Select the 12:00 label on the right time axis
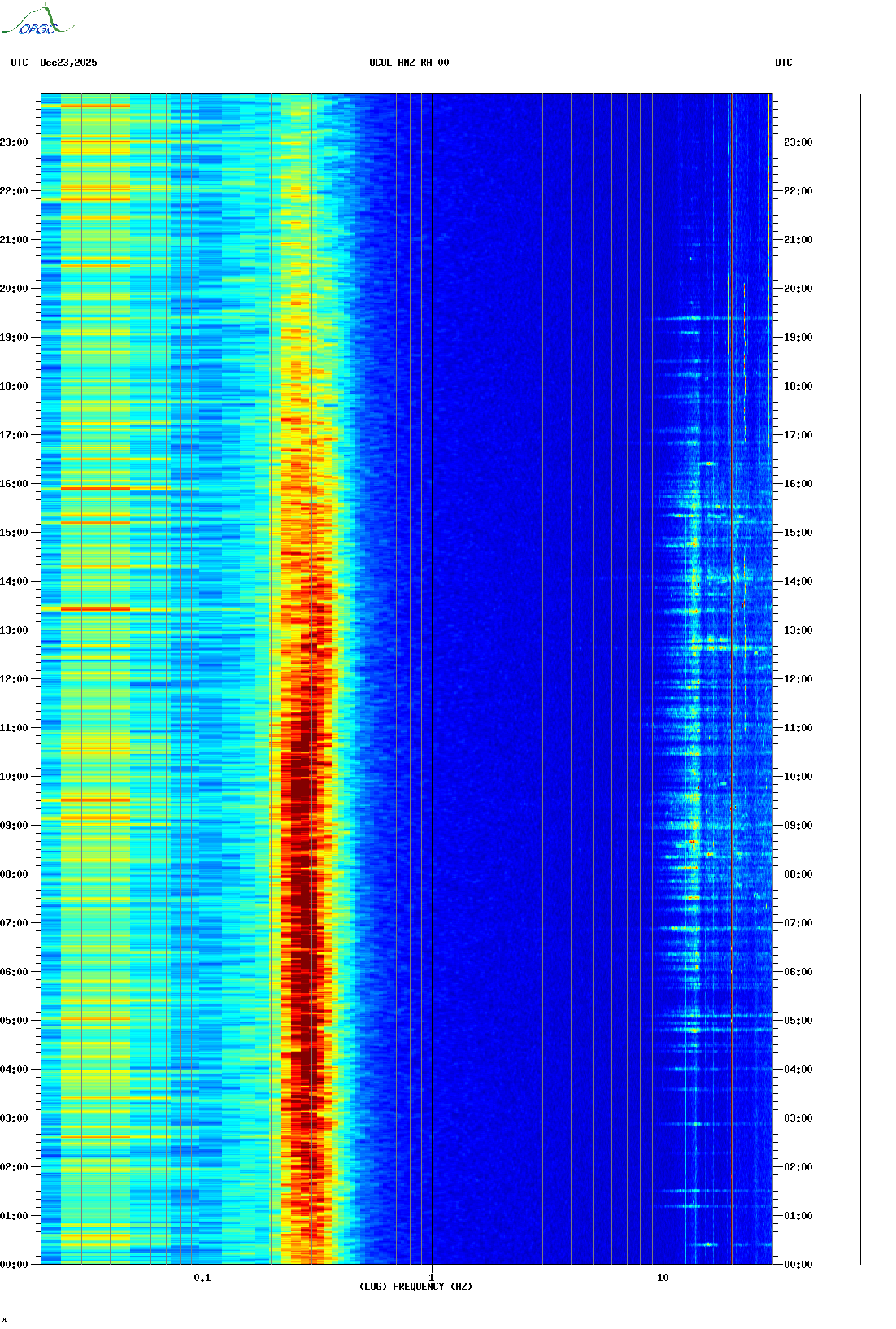 click(798, 679)
